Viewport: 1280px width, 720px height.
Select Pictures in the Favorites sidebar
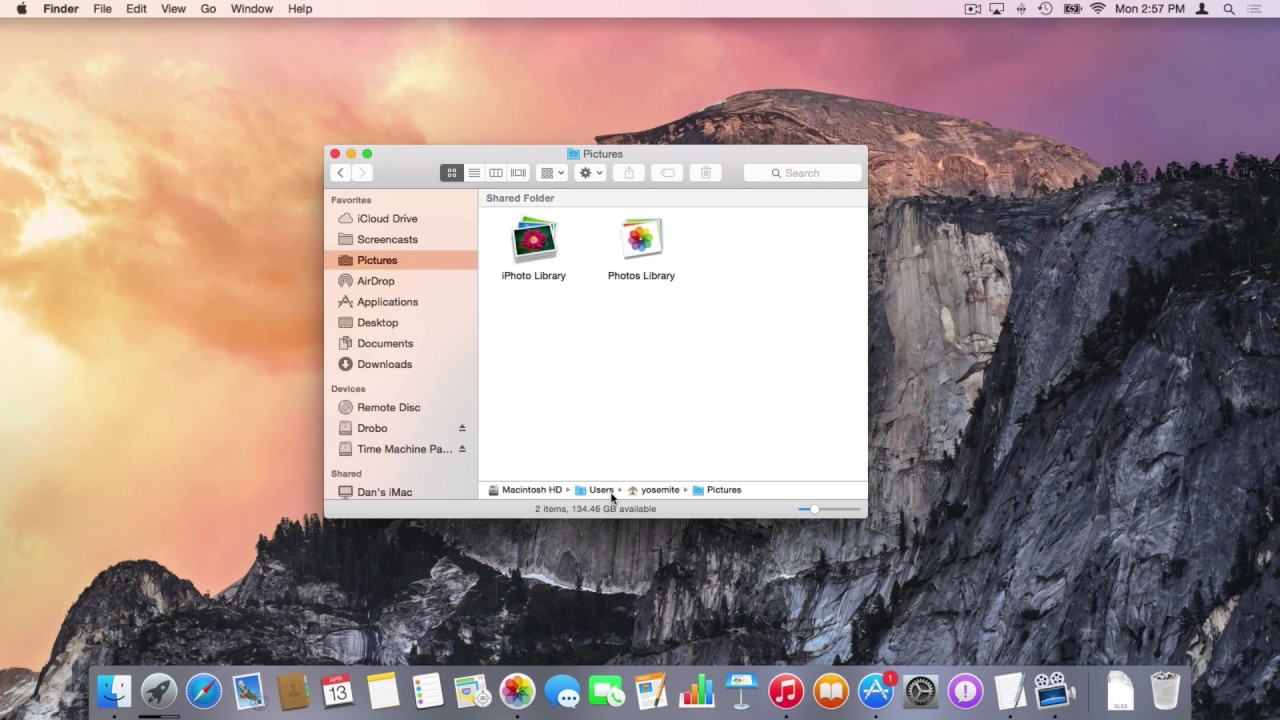400,260
